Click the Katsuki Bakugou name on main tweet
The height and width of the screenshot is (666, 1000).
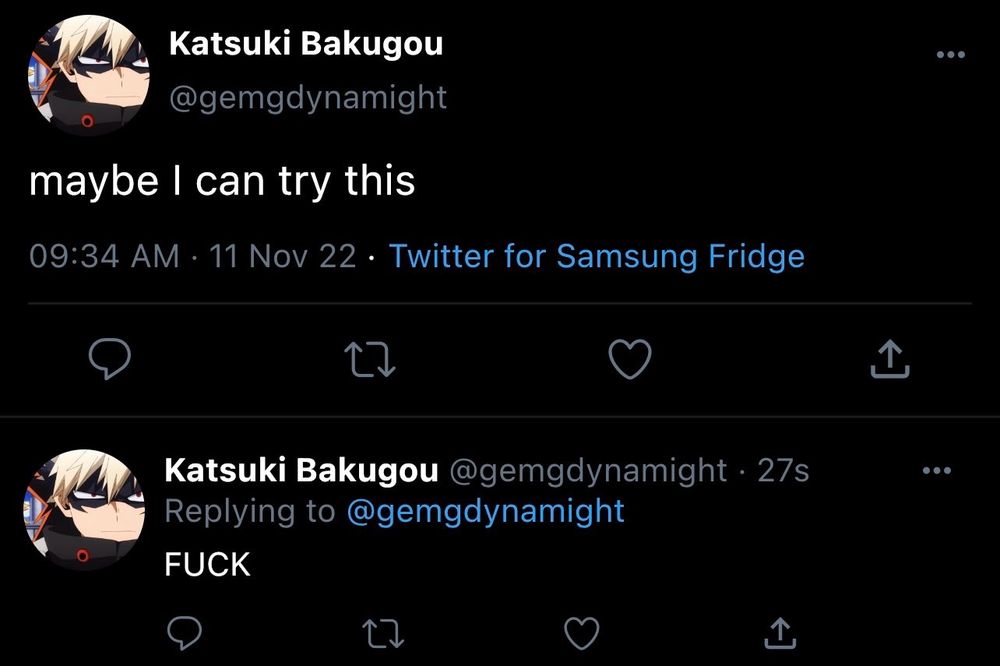pyautogui.click(x=306, y=44)
